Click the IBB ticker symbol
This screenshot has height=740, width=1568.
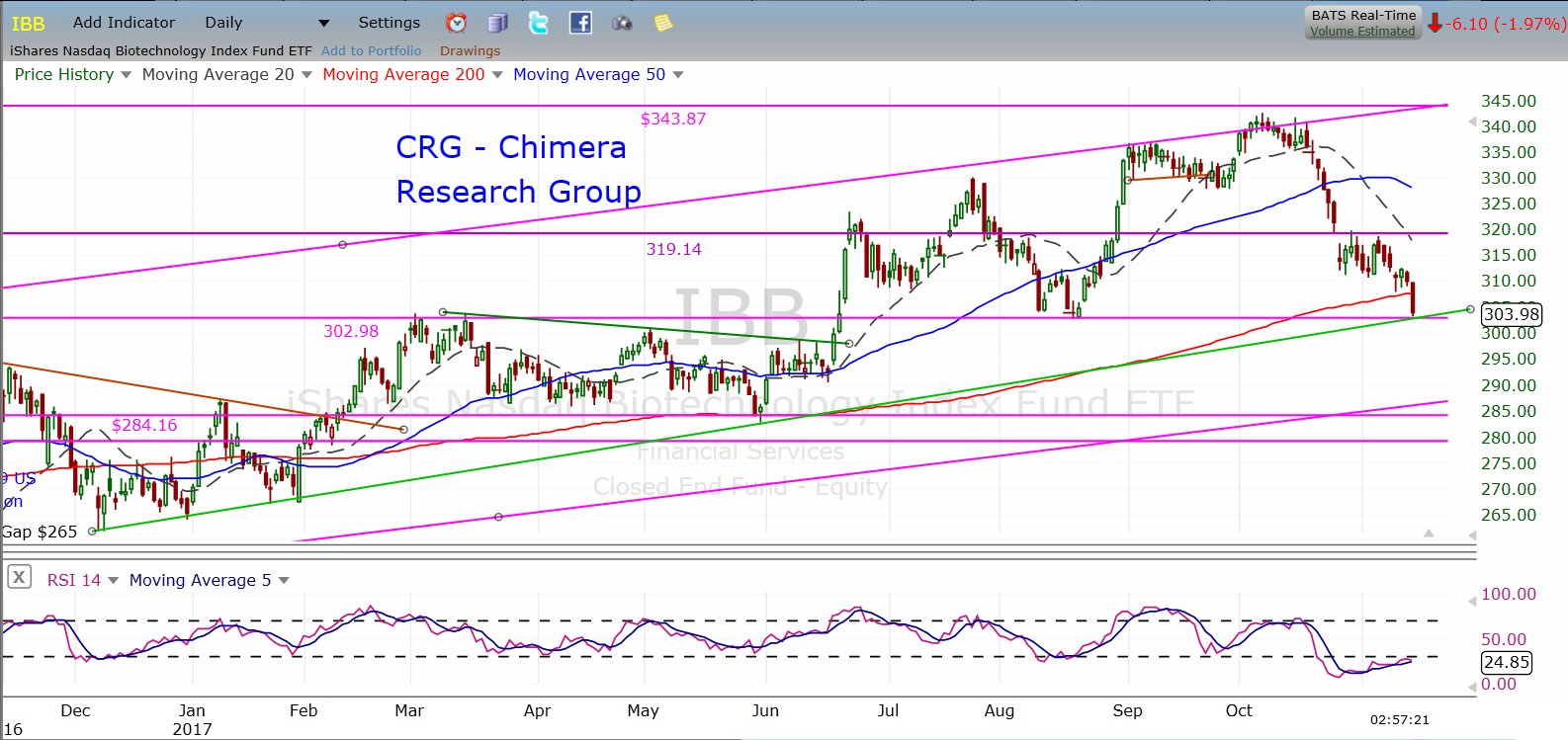click(x=28, y=24)
